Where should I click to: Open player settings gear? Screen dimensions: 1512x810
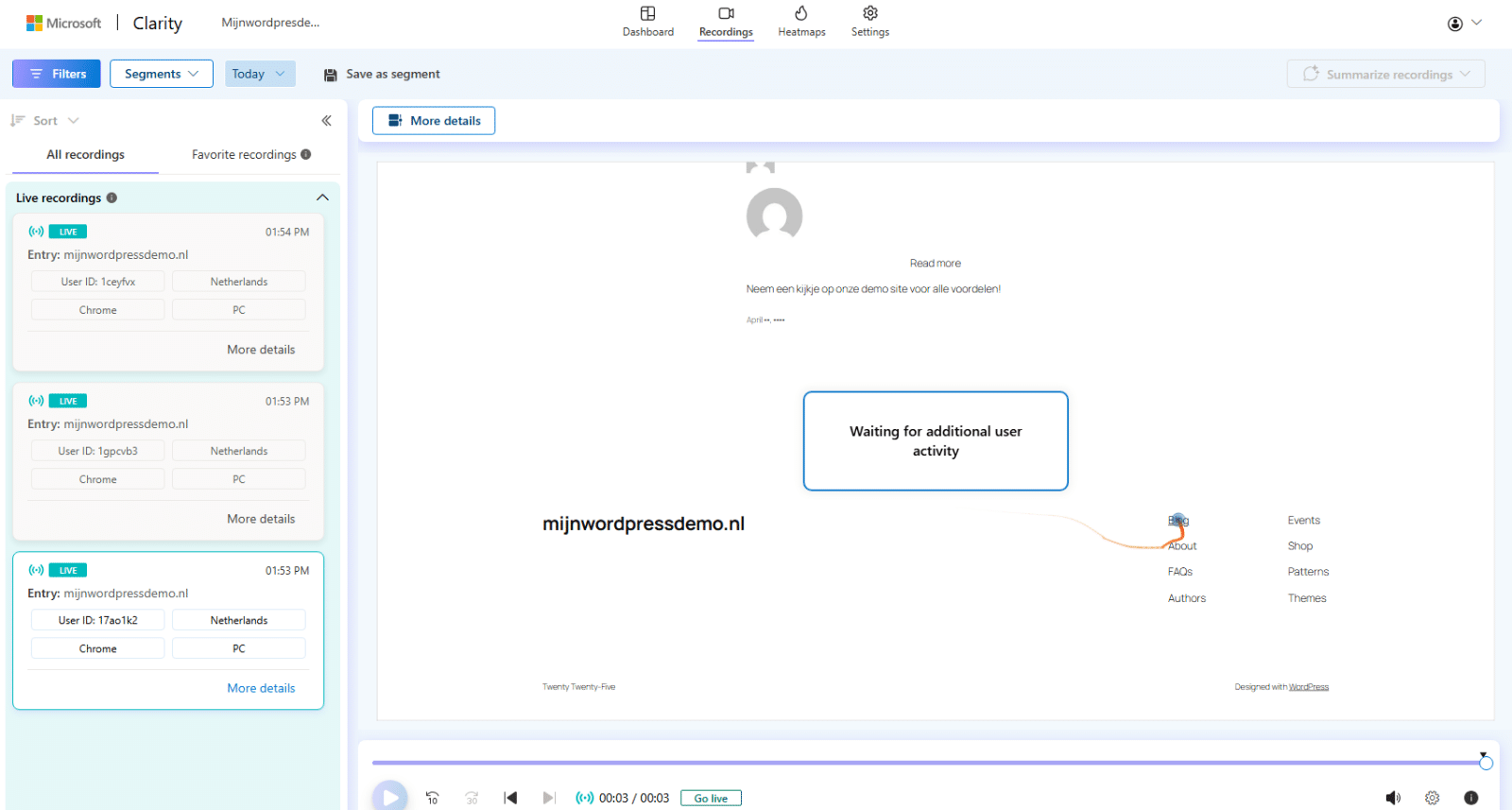1432,798
